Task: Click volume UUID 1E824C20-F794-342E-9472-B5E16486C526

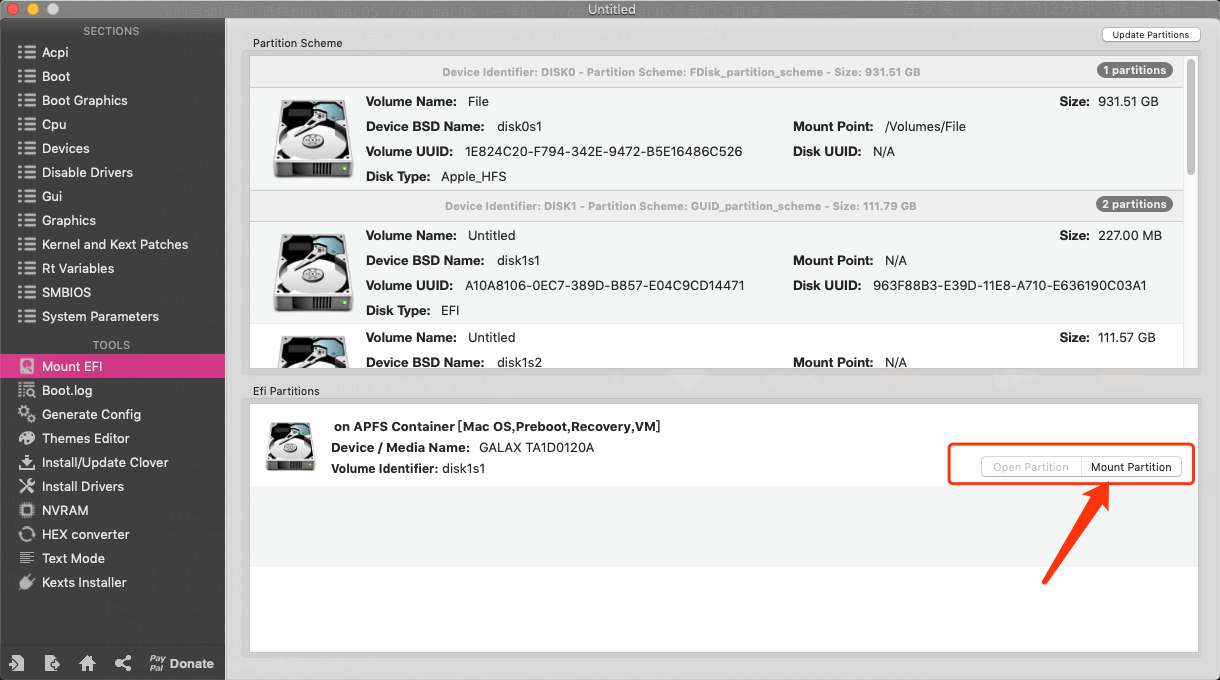Action: (604, 152)
